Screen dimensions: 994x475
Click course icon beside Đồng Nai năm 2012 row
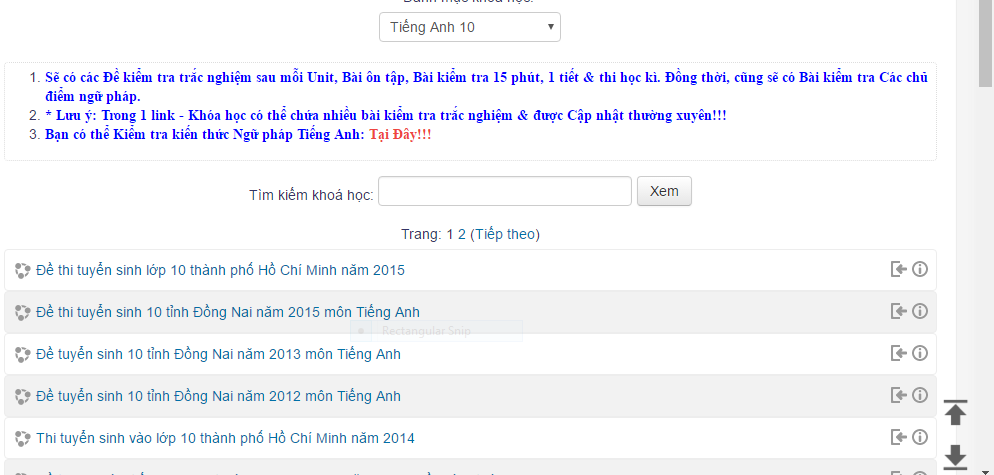[x=23, y=397]
